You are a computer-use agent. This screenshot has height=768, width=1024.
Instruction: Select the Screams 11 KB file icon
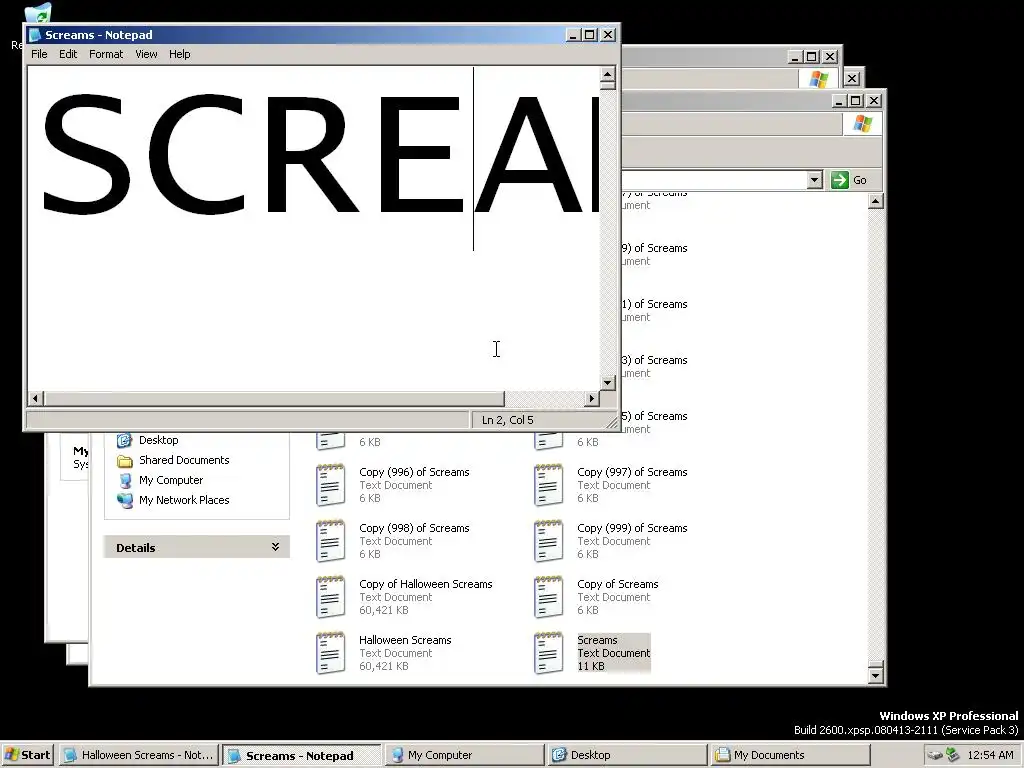(549, 653)
